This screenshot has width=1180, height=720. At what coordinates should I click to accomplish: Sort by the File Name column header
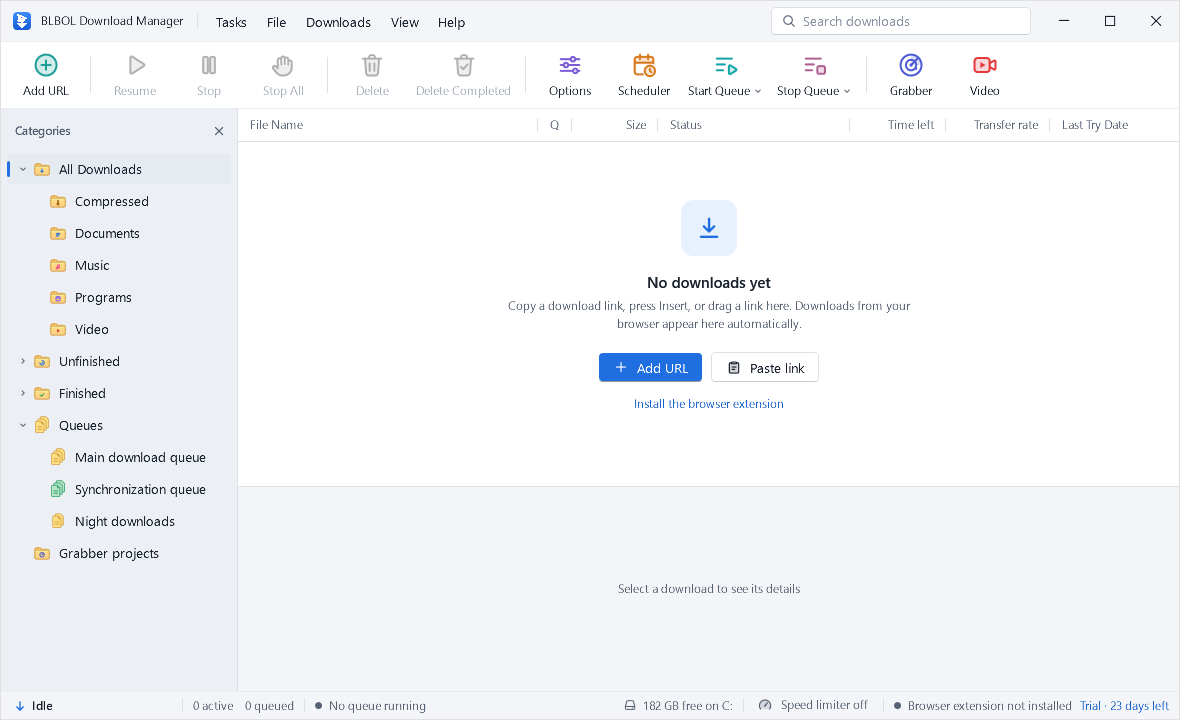[277, 125]
